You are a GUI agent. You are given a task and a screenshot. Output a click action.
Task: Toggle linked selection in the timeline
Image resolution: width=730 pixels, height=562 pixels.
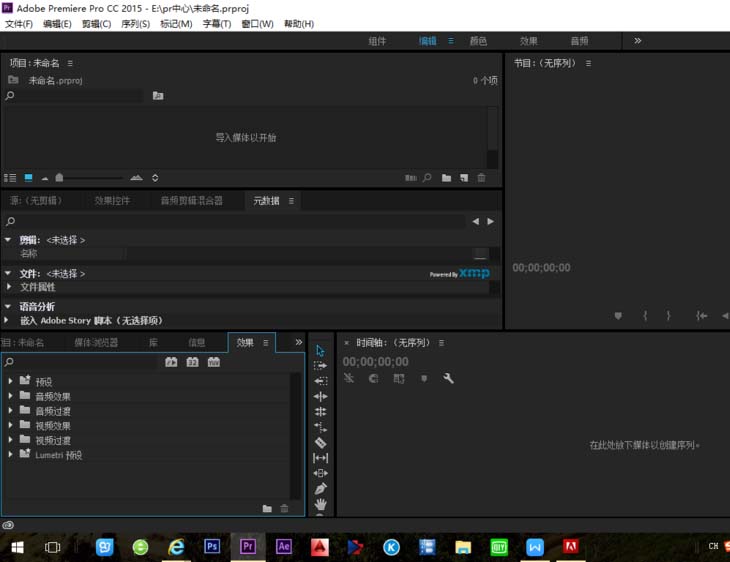[x=399, y=378]
